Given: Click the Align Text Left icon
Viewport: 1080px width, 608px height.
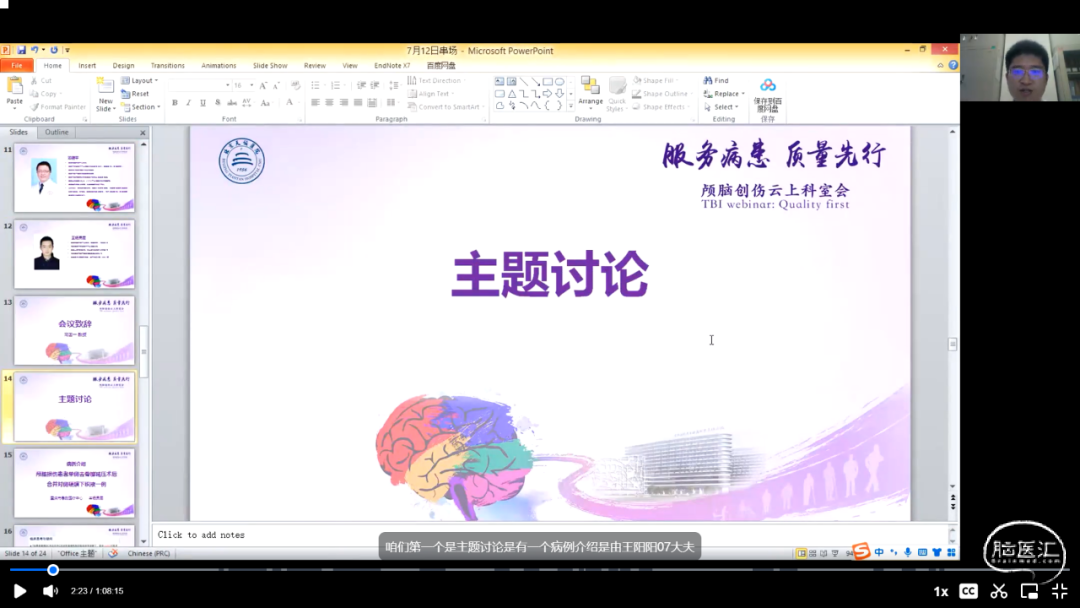Looking at the screenshot, I should click(x=315, y=103).
